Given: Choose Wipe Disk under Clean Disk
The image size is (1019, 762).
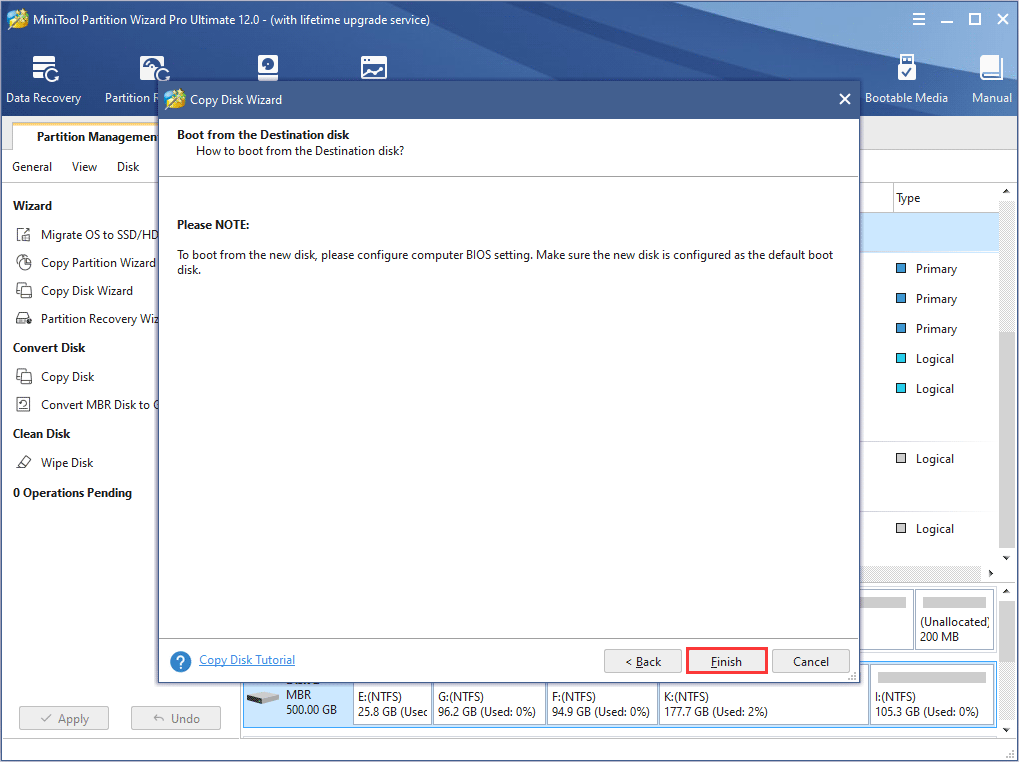Looking at the screenshot, I should pyautogui.click(x=55, y=463).
